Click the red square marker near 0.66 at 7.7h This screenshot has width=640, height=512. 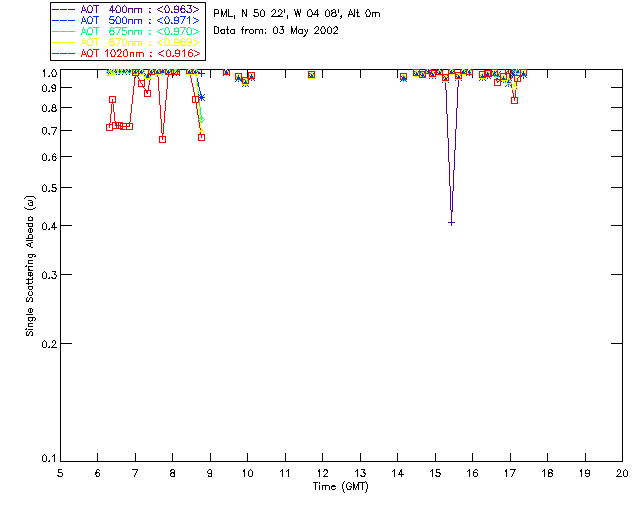point(162,139)
